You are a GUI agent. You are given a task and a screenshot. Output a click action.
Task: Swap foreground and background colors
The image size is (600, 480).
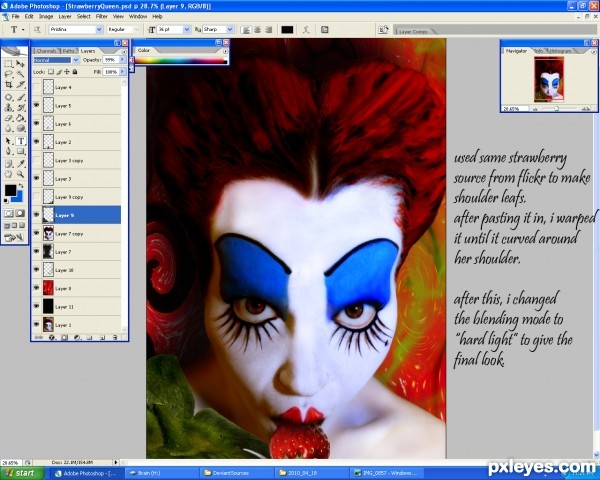[x=21, y=186]
